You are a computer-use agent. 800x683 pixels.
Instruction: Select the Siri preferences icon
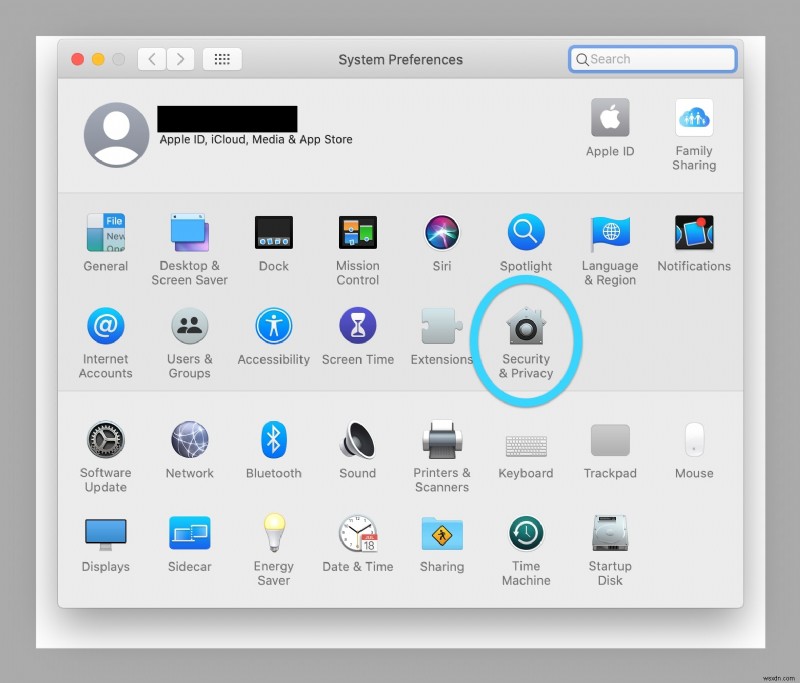coord(441,233)
